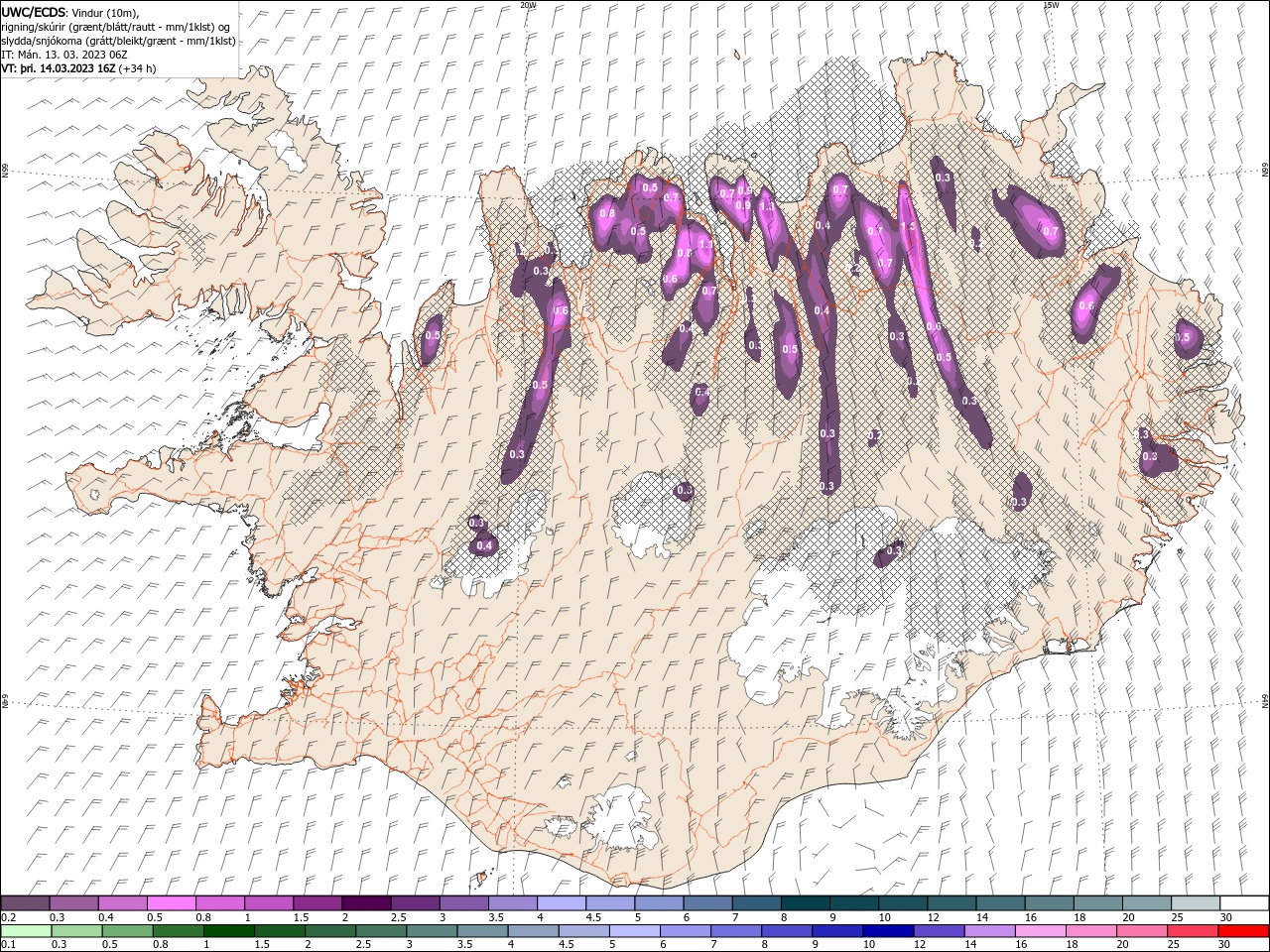The height and width of the screenshot is (952, 1270).
Task: Click the 'IT: Mán. 13. 03. 2023 06Z' line
Action: pyautogui.click(x=63, y=55)
